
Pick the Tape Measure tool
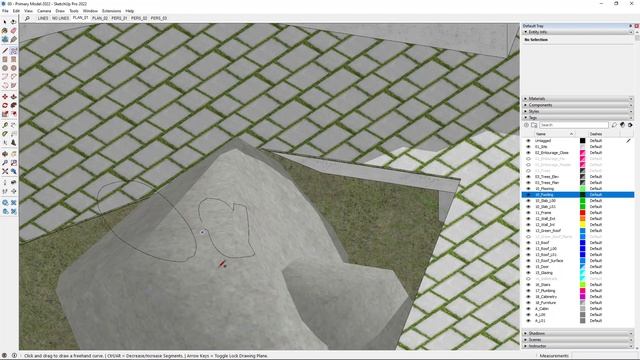(5, 125)
